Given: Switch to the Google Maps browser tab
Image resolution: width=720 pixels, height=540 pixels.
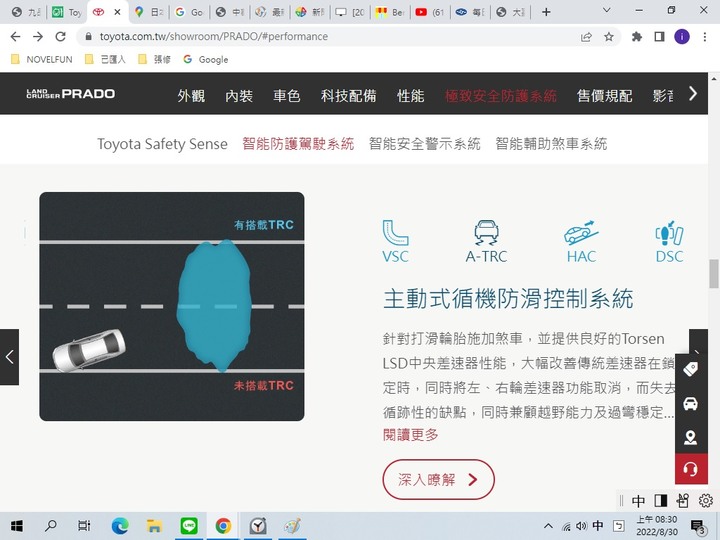Looking at the screenshot, I should pos(148,12).
